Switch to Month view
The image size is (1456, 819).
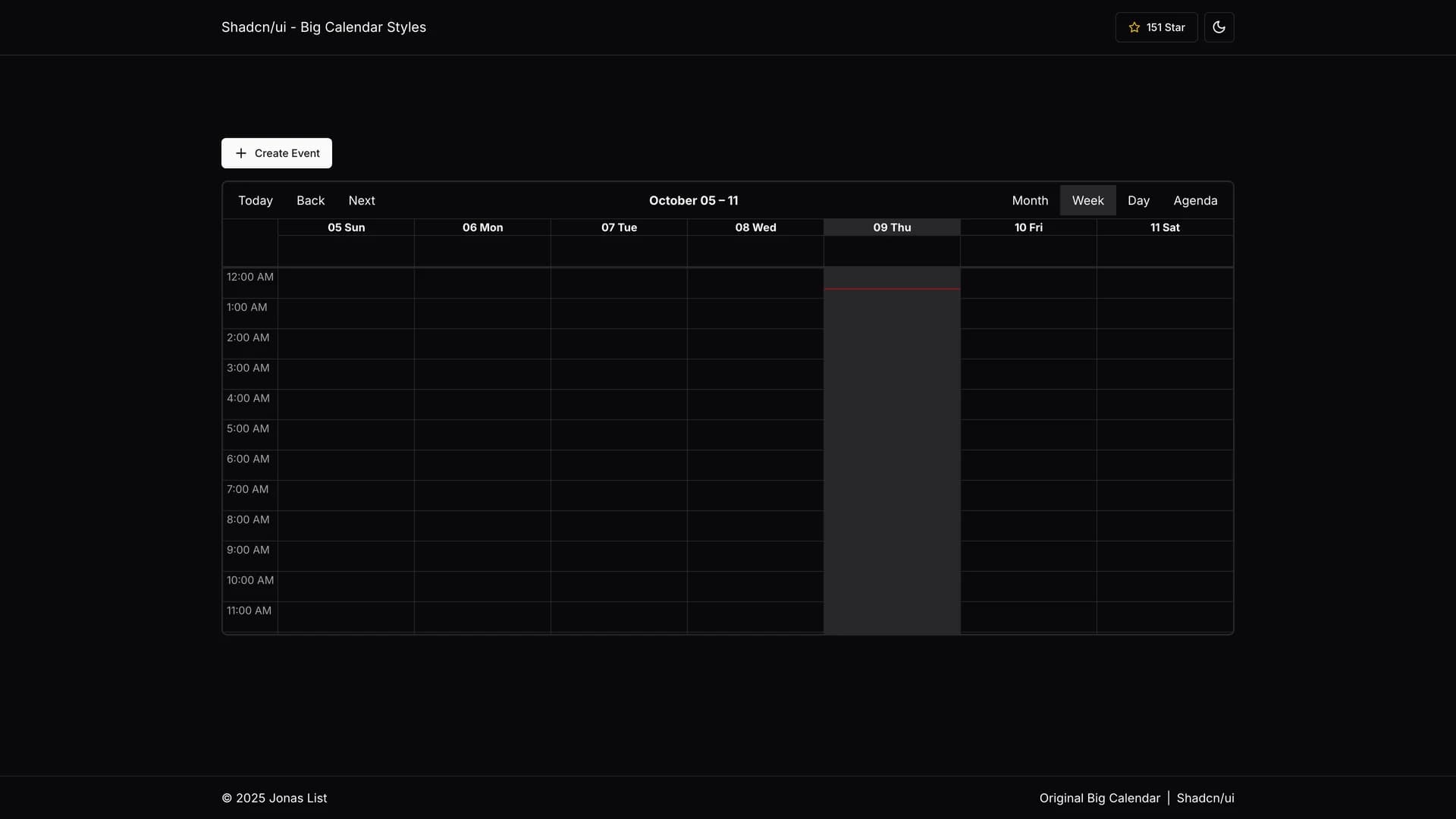click(1029, 200)
